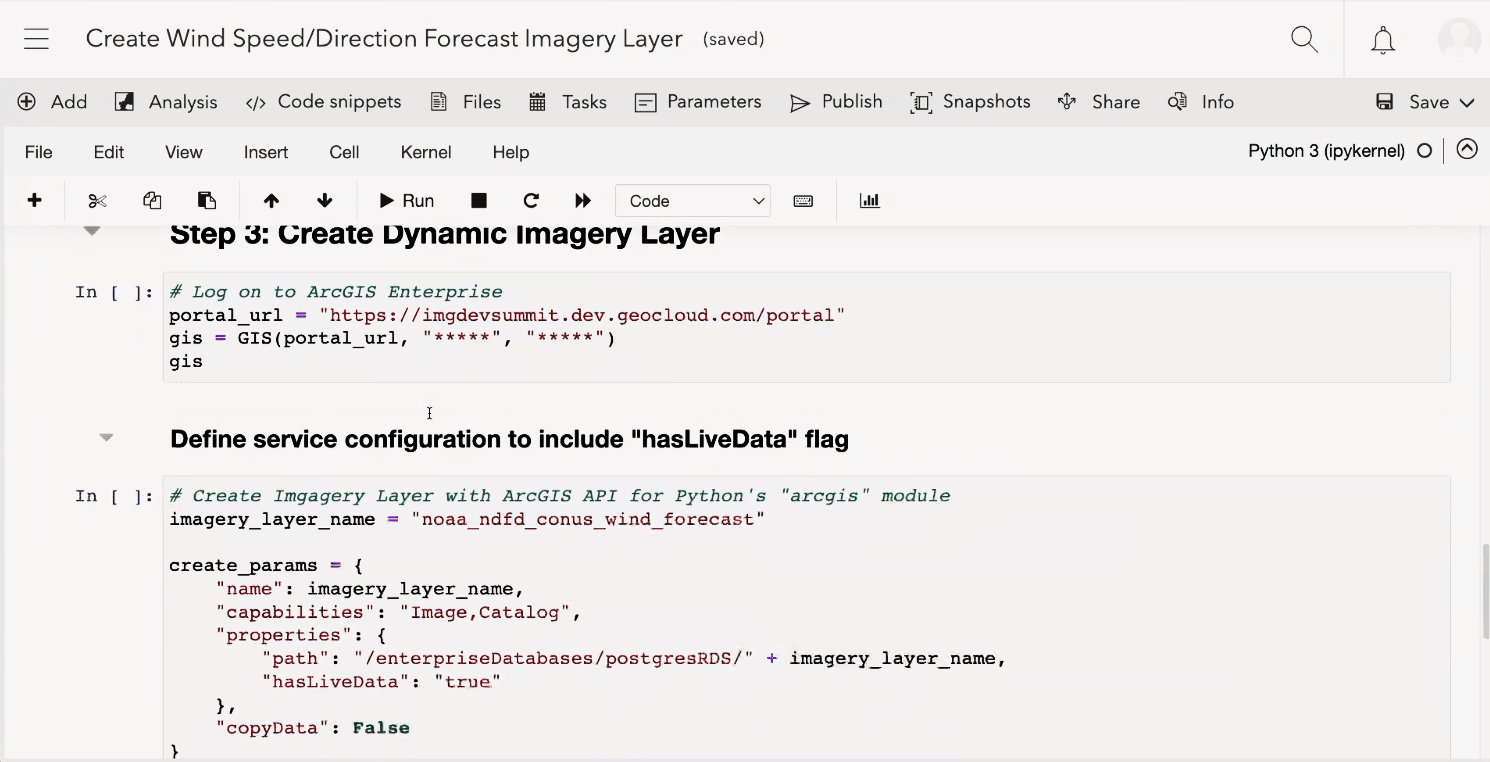Open the Edit menu

pyautogui.click(x=109, y=152)
